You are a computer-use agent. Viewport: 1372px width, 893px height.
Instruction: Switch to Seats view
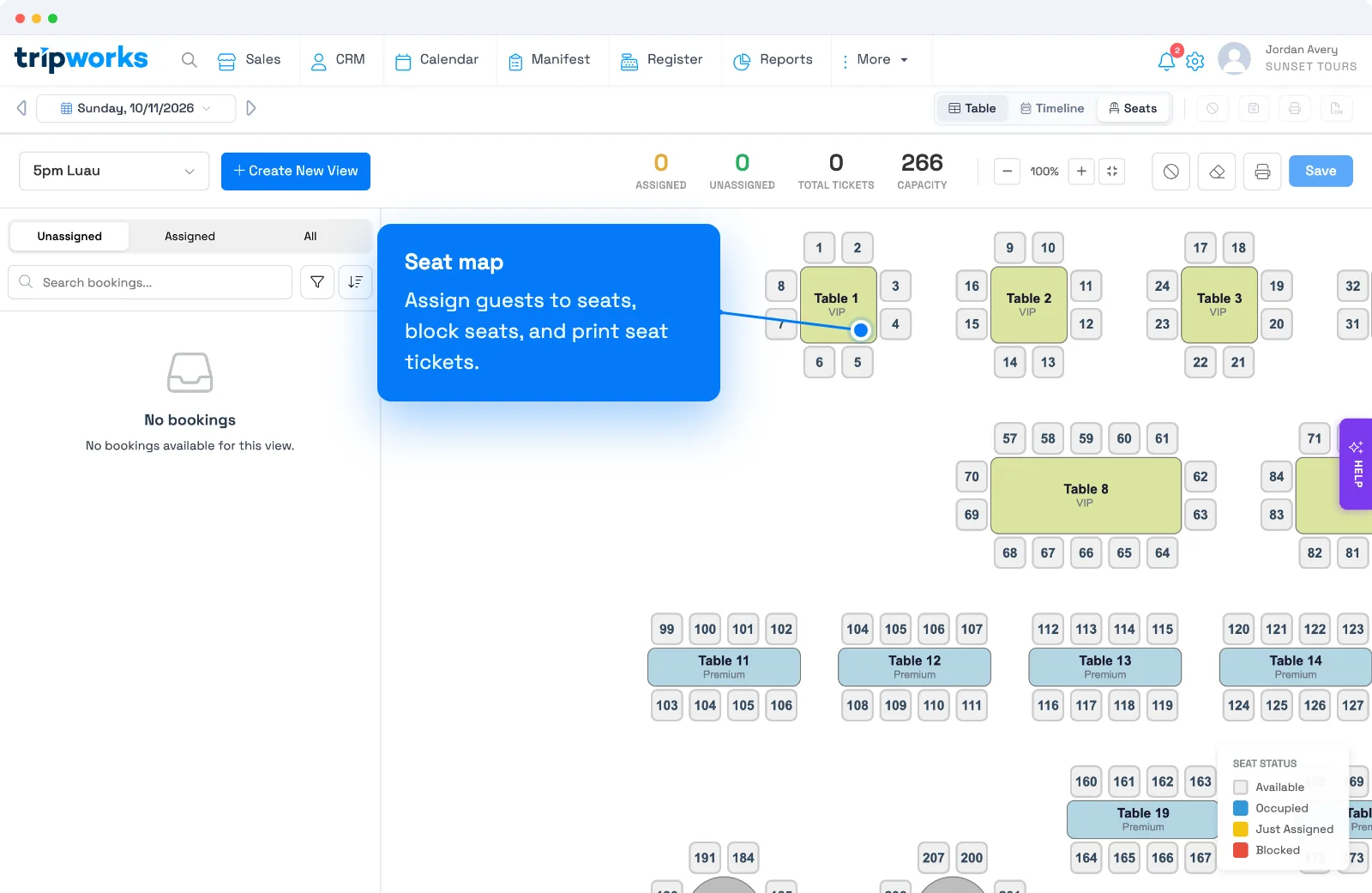[x=1133, y=108]
